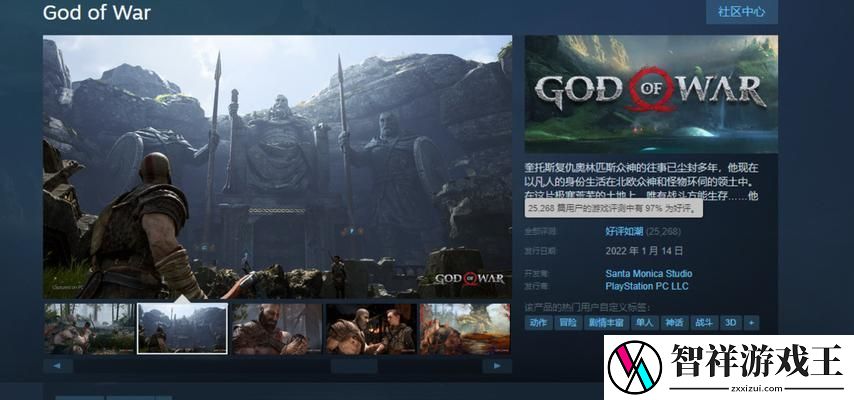Click the 战斗 tag
The height and width of the screenshot is (400, 854).
[x=704, y=323]
